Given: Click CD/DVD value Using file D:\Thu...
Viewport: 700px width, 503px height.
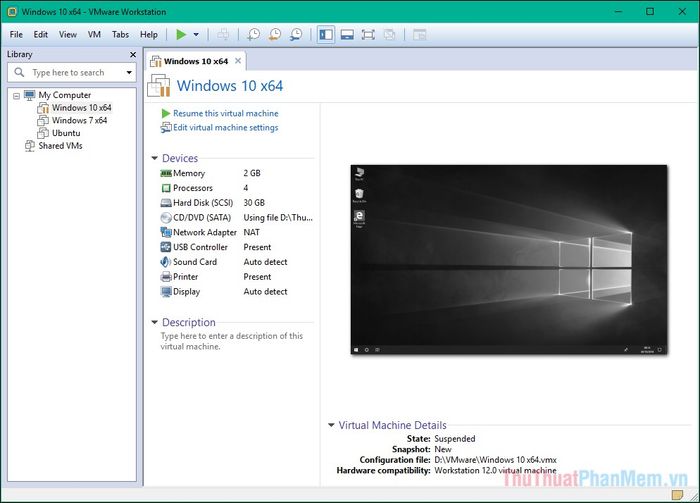Looking at the screenshot, I should (278, 217).
